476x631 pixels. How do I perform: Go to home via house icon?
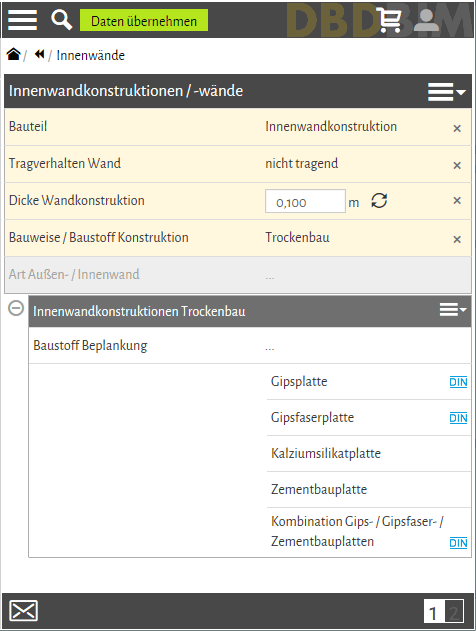(13, 54)
